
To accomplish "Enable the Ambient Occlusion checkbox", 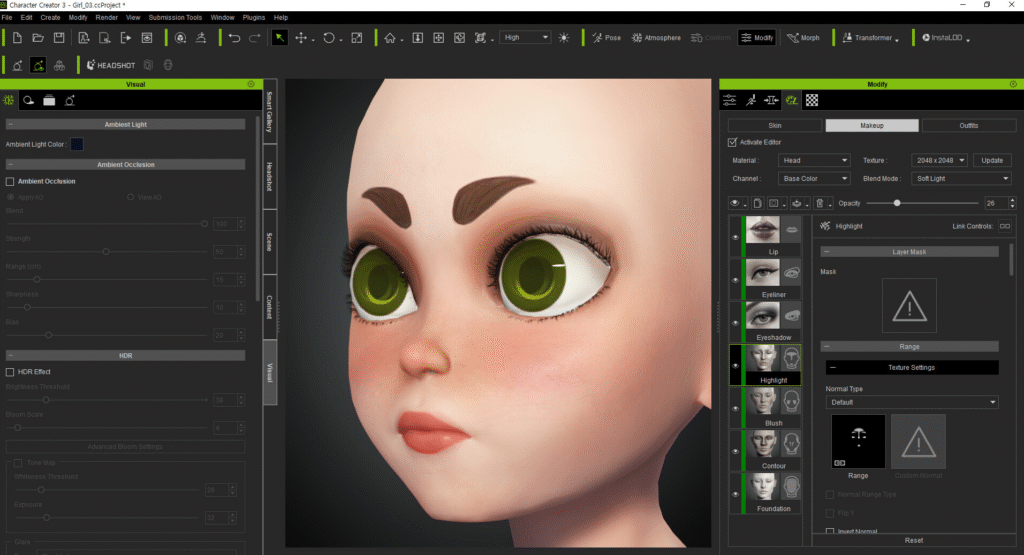I will [x=10, y=181].
